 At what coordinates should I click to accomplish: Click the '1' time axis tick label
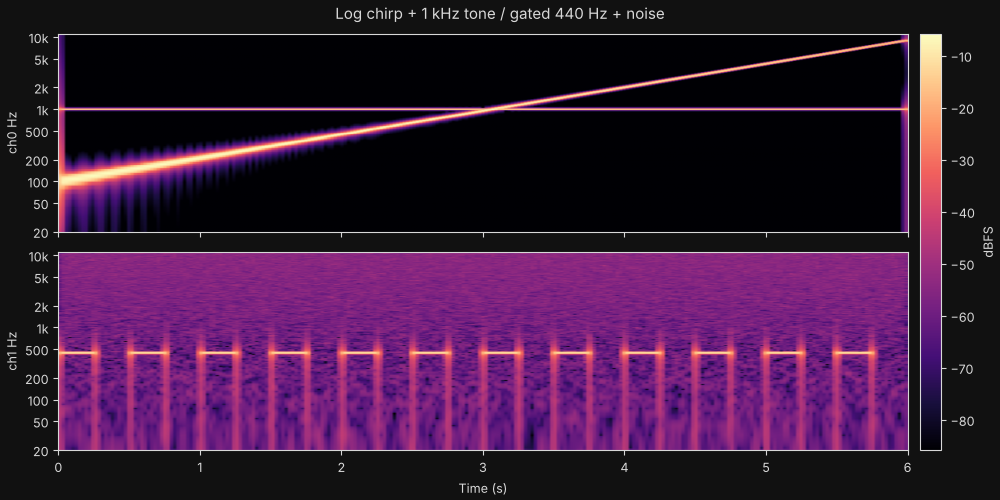tap(200, 468)
